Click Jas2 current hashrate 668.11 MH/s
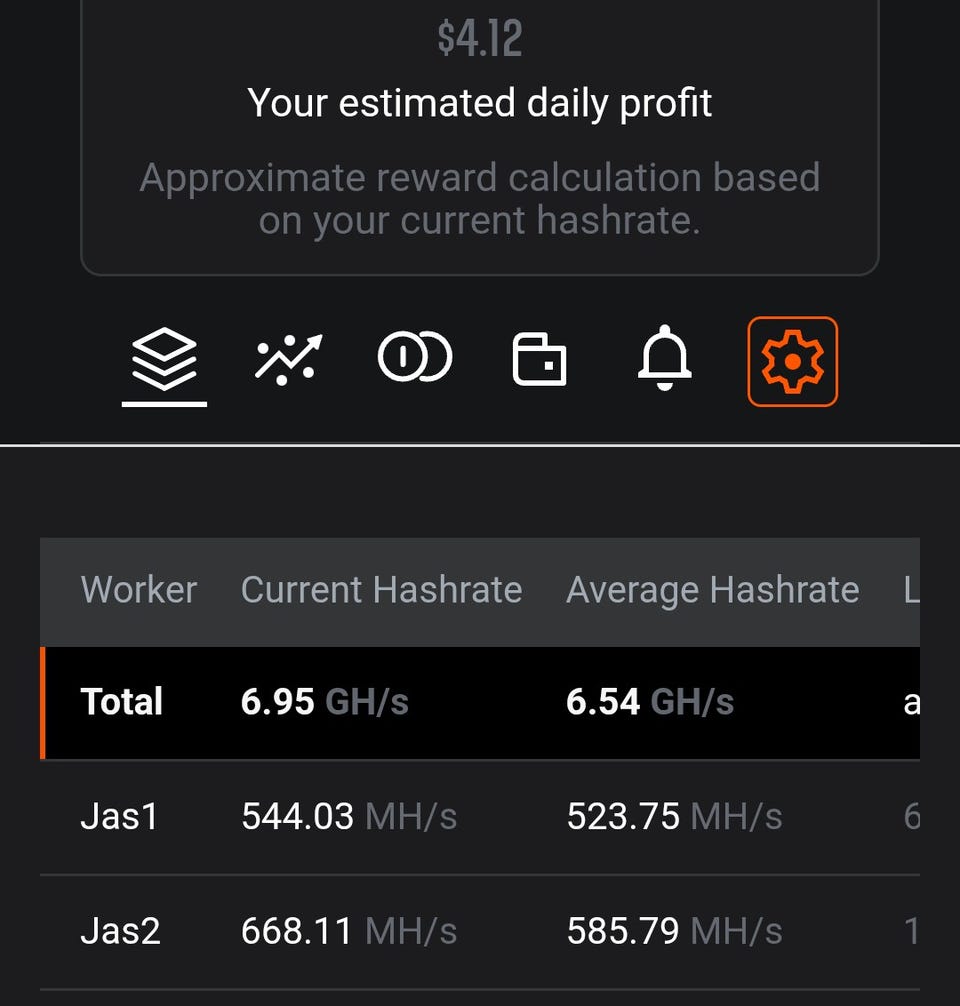The width and height of the screenshot is (960, 1006). coord(348,932)
